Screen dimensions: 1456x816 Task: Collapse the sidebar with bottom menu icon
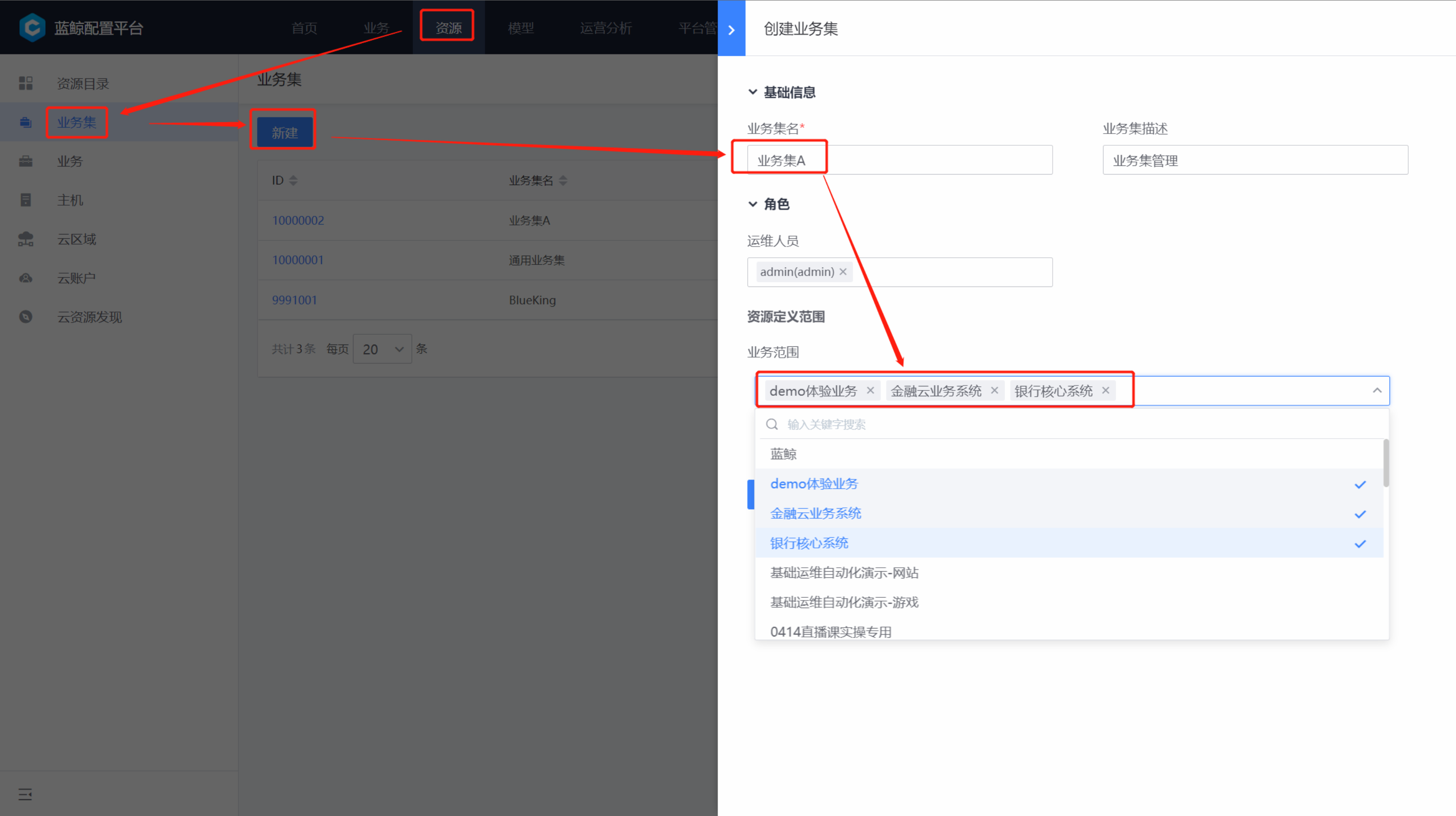pyautogui.click(x=26, y=794)
